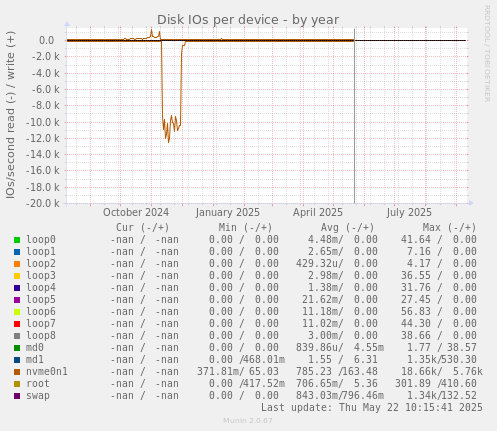Click the y-axis title IOs/second read/write
Viewport: 497px width, 431px height.
tap(10, 115)
